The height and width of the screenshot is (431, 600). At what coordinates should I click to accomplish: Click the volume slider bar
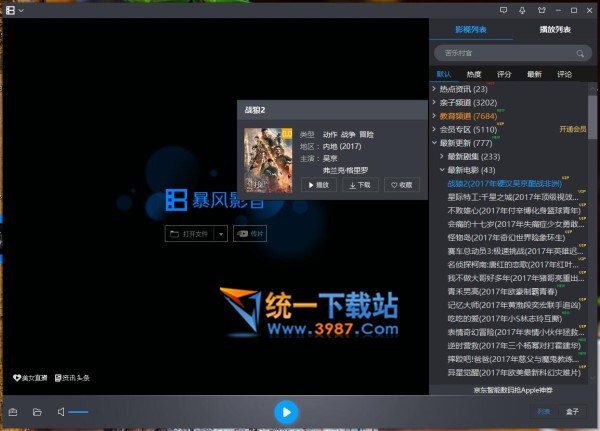pos(78,412)
